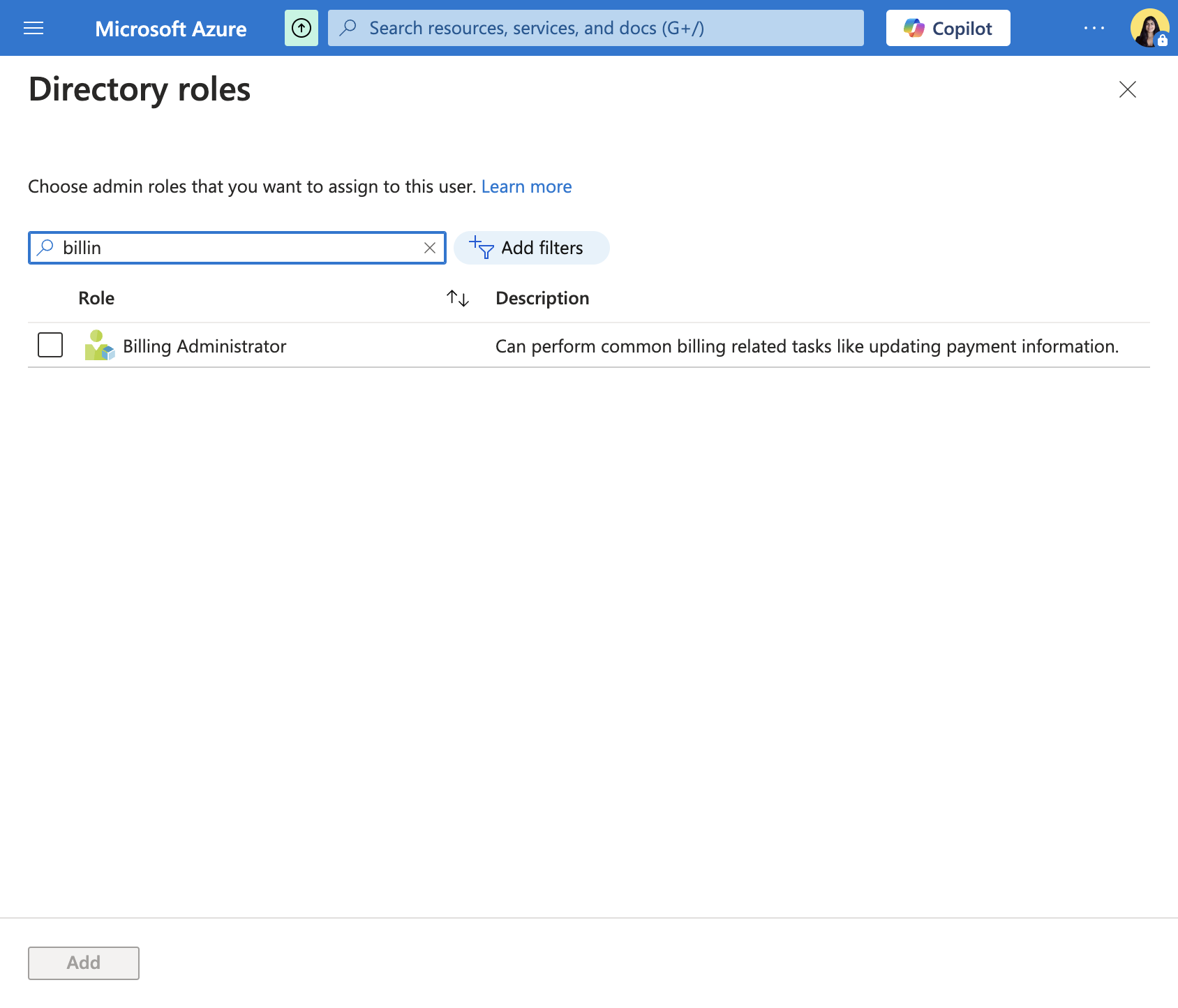Click the Description column header
Screen dimensions: 1178x1008
(542, 298)
